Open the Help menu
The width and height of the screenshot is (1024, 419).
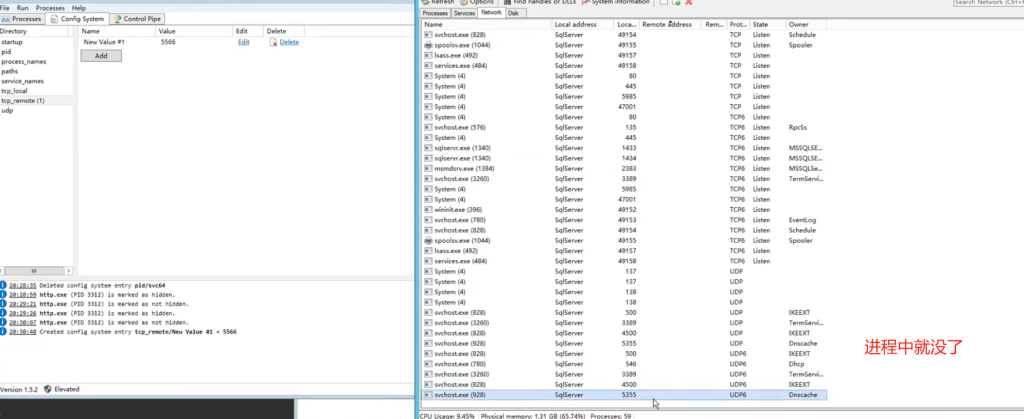[78, 8]
